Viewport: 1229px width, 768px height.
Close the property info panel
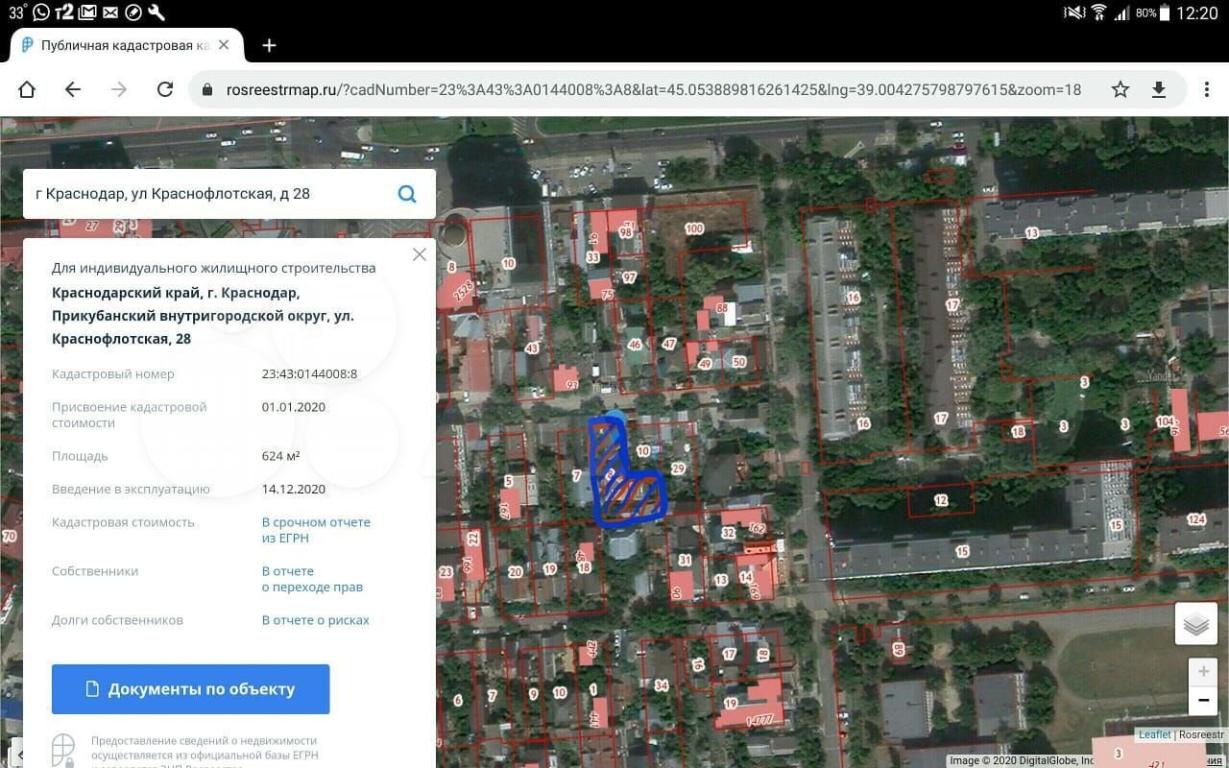point(419,255)
